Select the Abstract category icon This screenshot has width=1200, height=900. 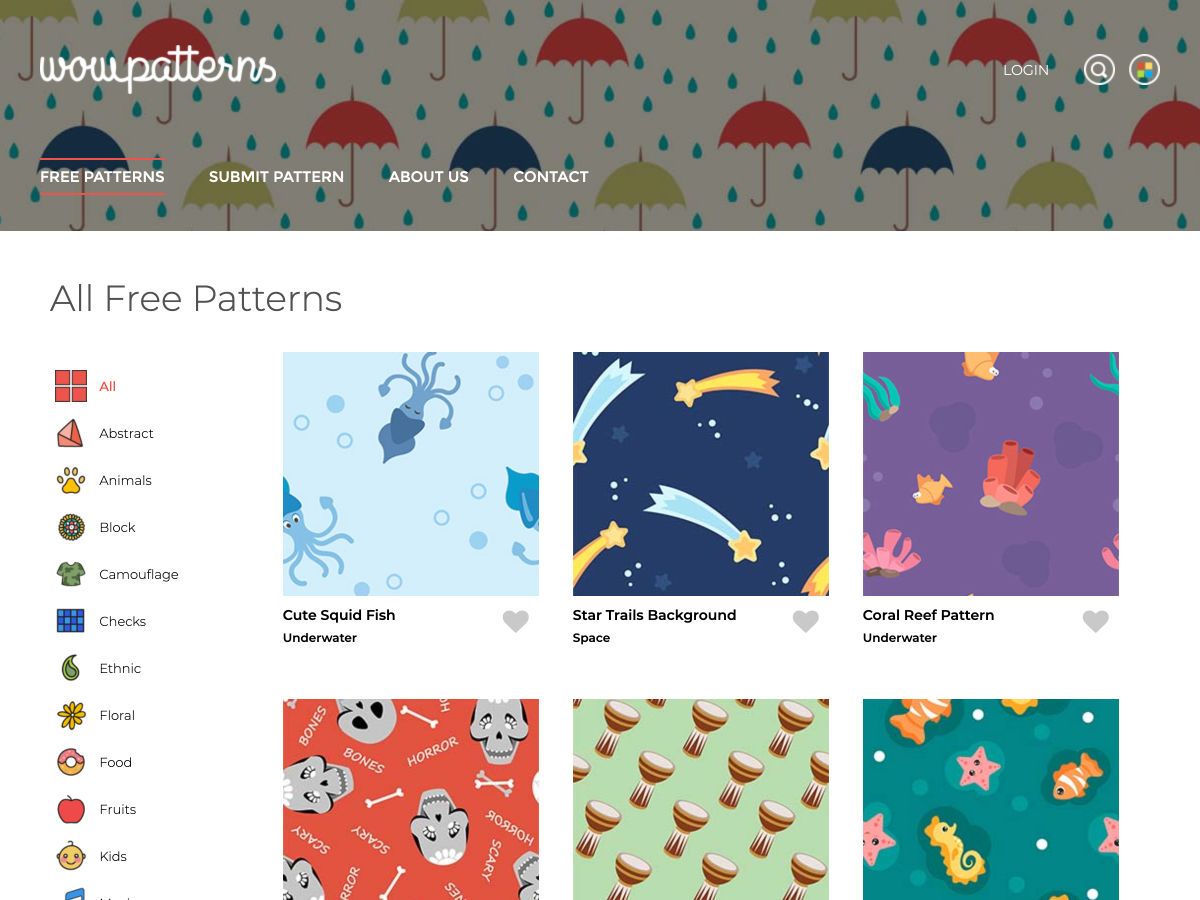pyautogui.click(x=70, y=433)
